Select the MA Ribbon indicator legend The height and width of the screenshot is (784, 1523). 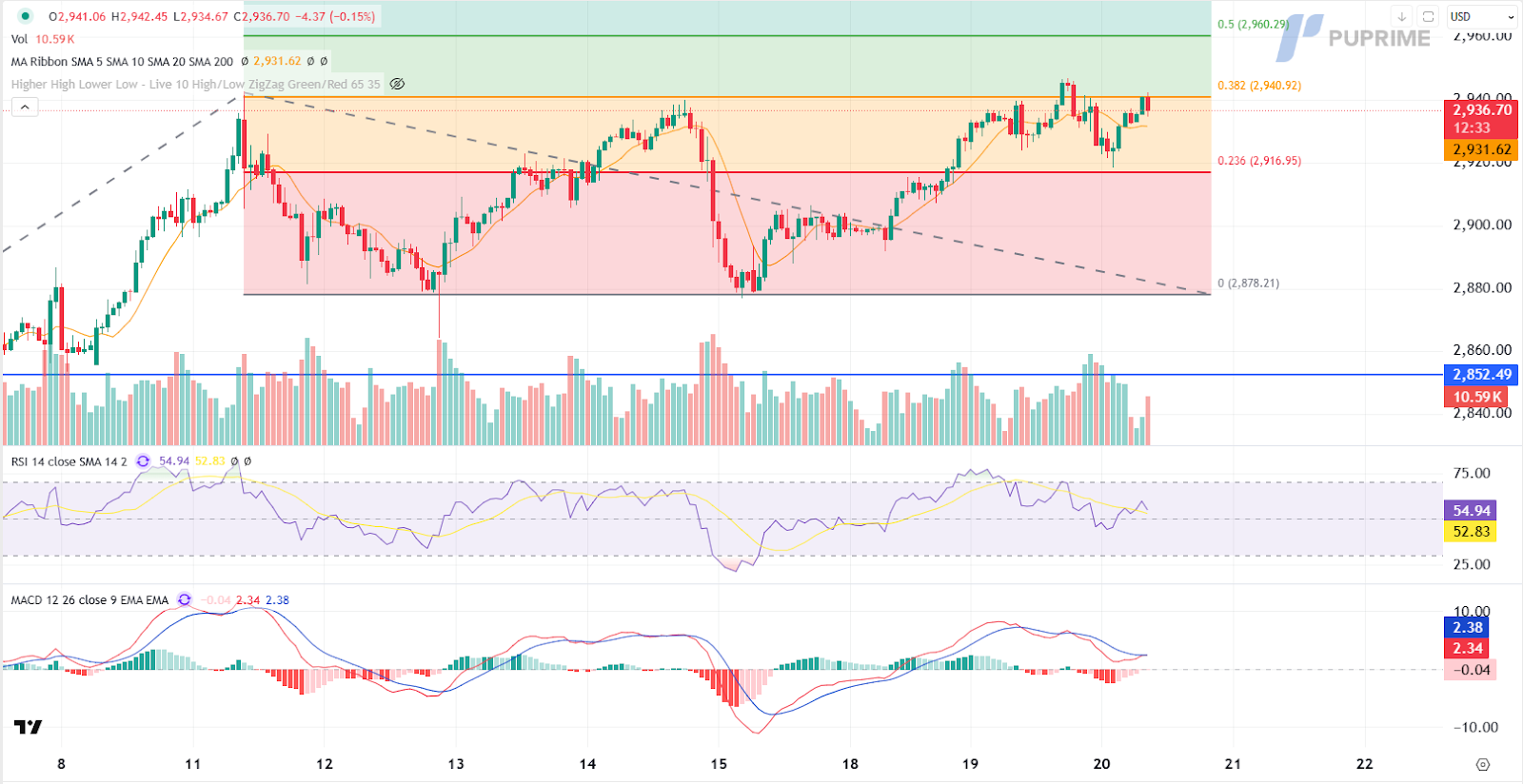(x=122, y=62)
